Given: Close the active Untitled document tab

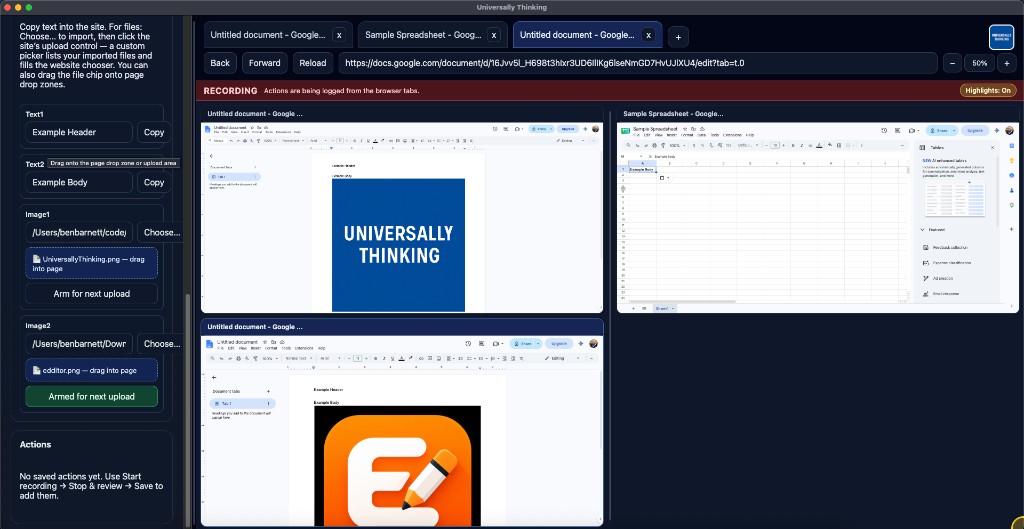Looking at the screenshot, I should click(x=648, y=35).
